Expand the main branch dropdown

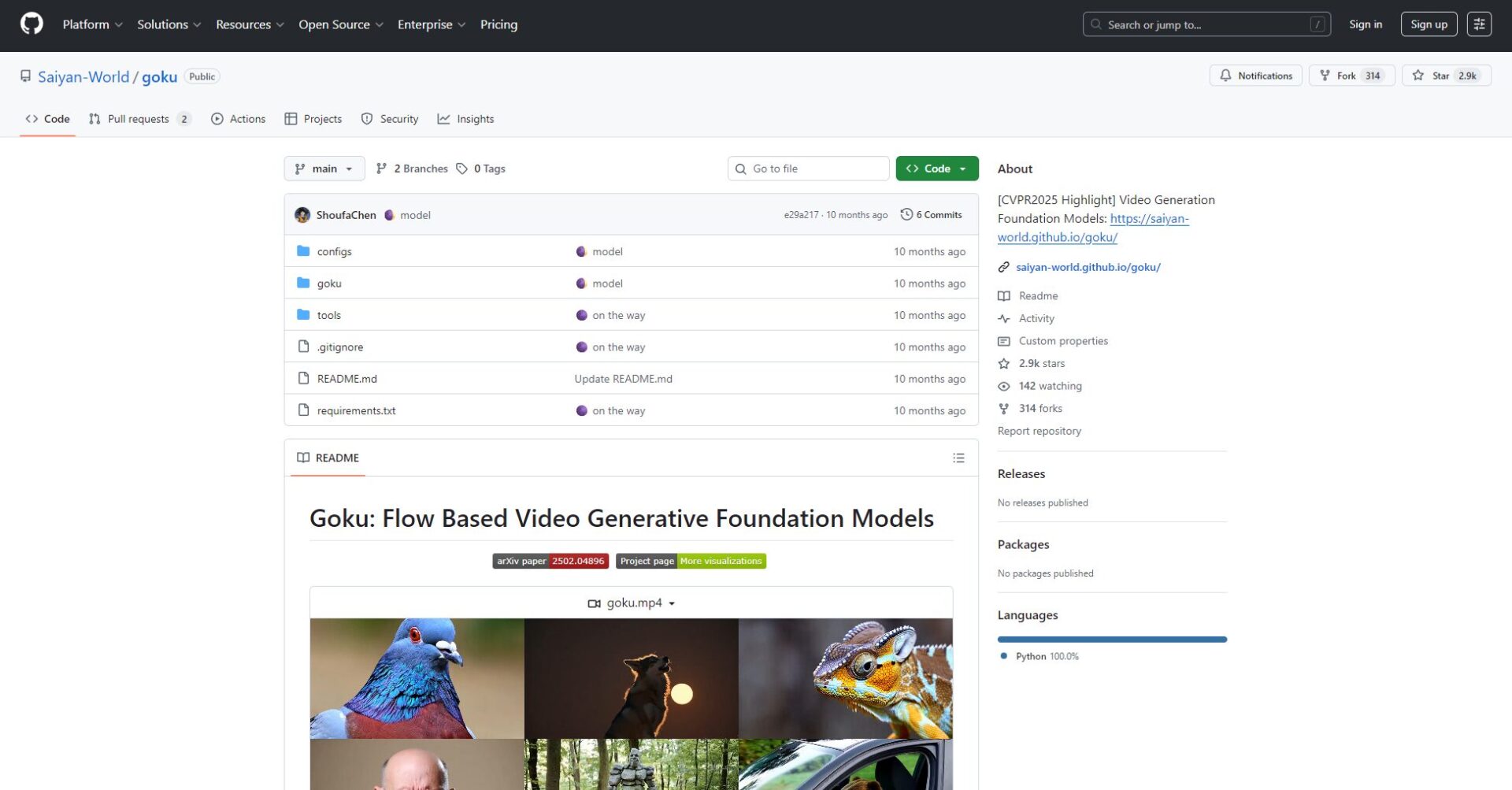pos(324,169)
